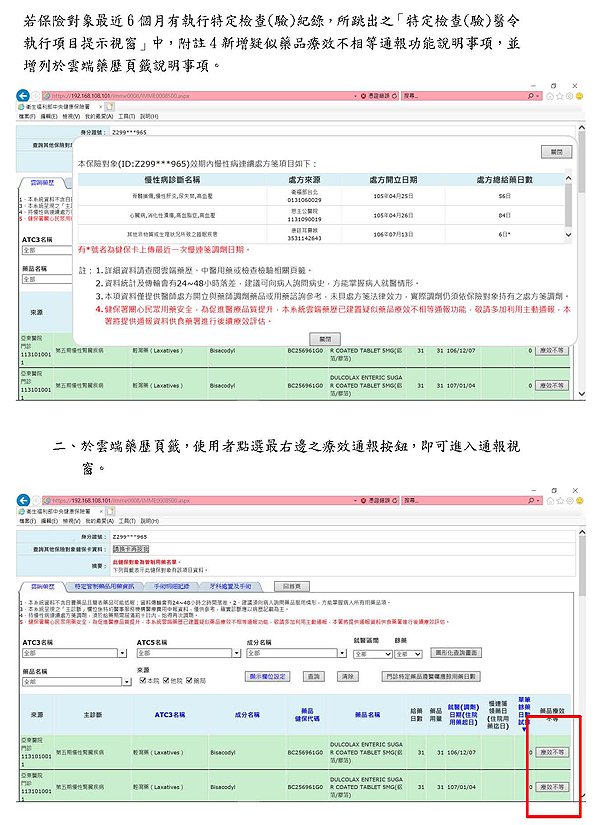Expand the 成分名稱 dropdown
This screenshot has width=600, height=825.
(x=342, y=653)
